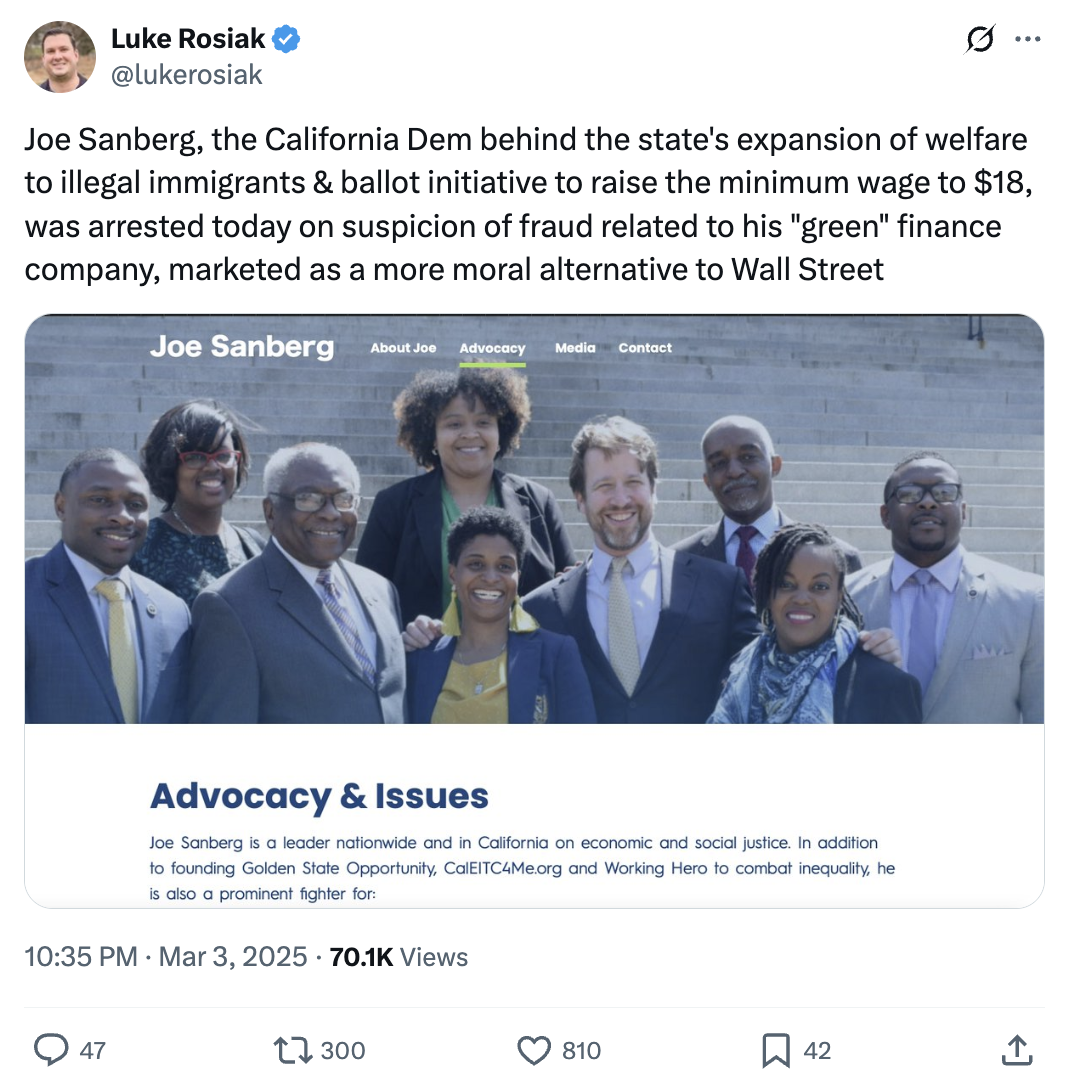The image size is (1072, 1092).
Task: Select About Joe in the site nav
Action: click(403, 348)
